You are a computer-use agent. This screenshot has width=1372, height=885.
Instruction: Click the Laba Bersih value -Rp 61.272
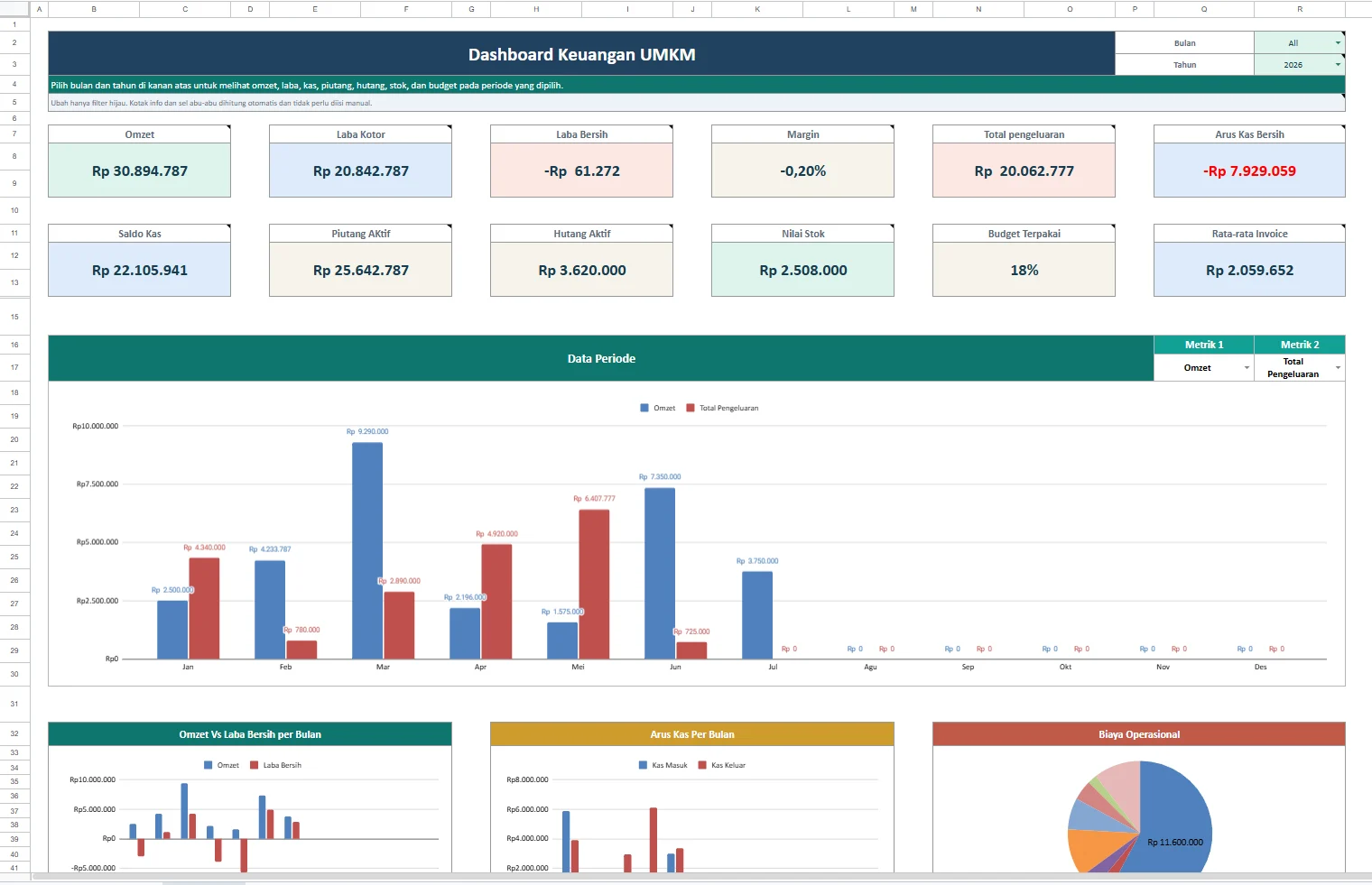(x=582, y=171)
